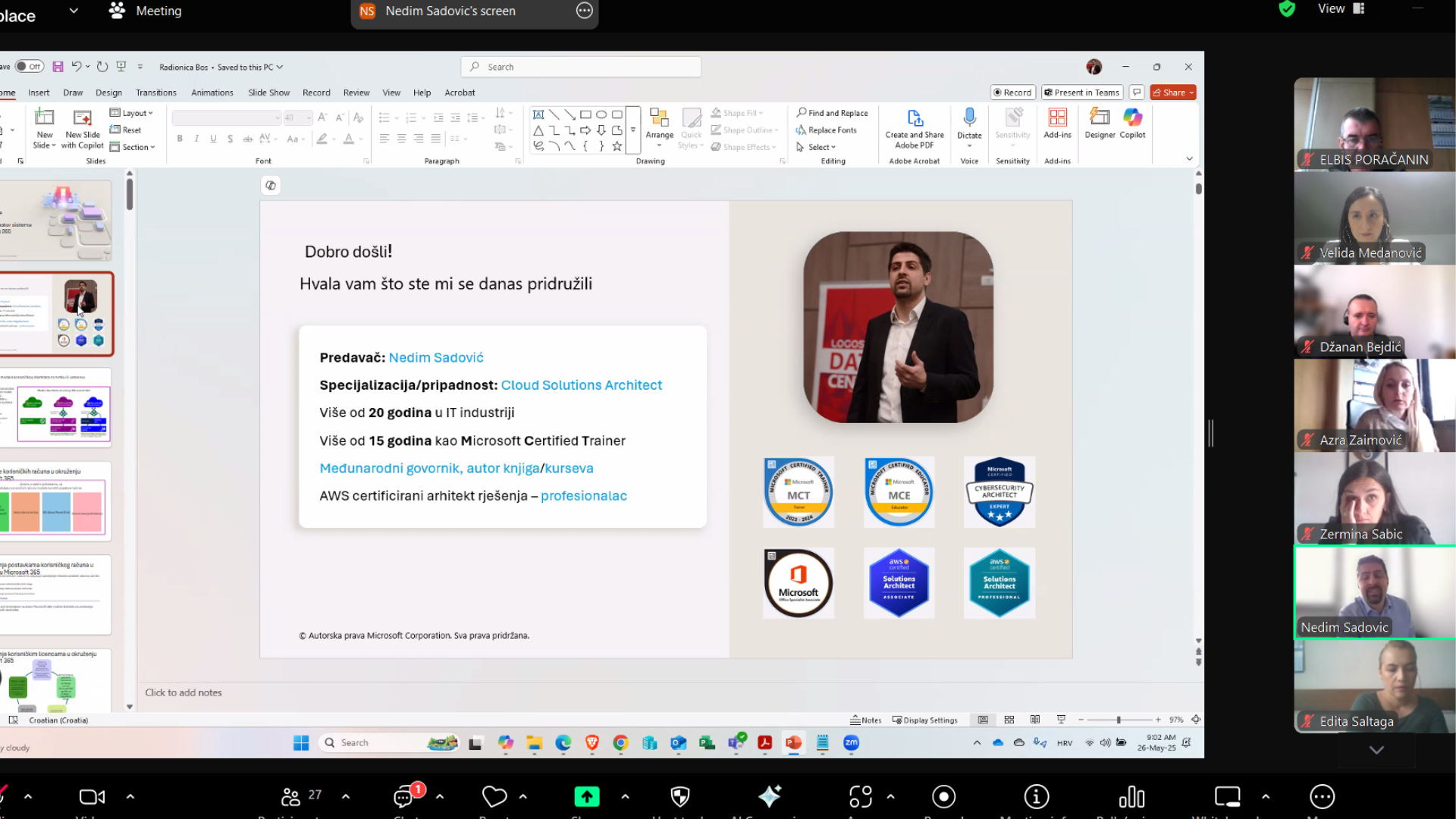Apply Underline formatting
The height and width of the screenshot is (819, 1456).
213,139
